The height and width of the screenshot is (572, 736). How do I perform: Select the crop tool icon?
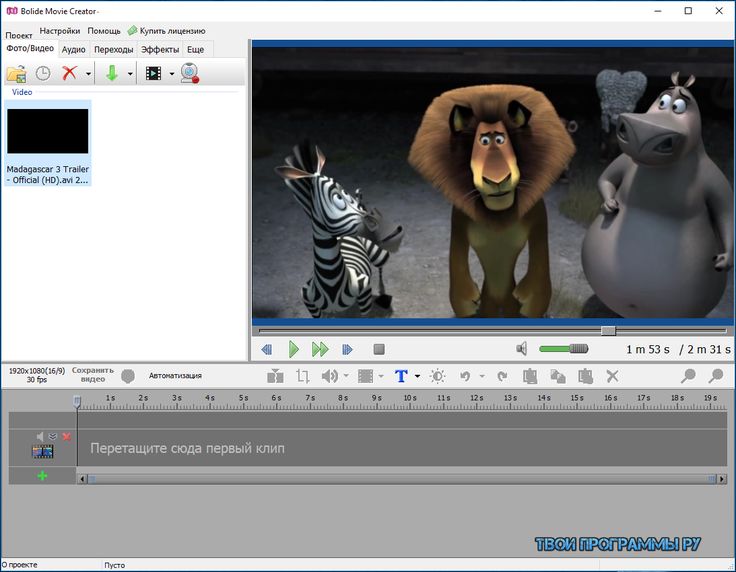click(x=303, y=376)
